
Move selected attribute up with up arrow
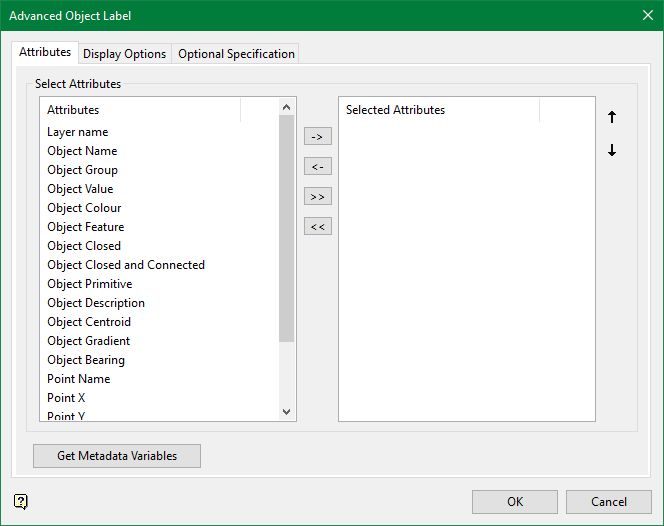click(612, 117)
